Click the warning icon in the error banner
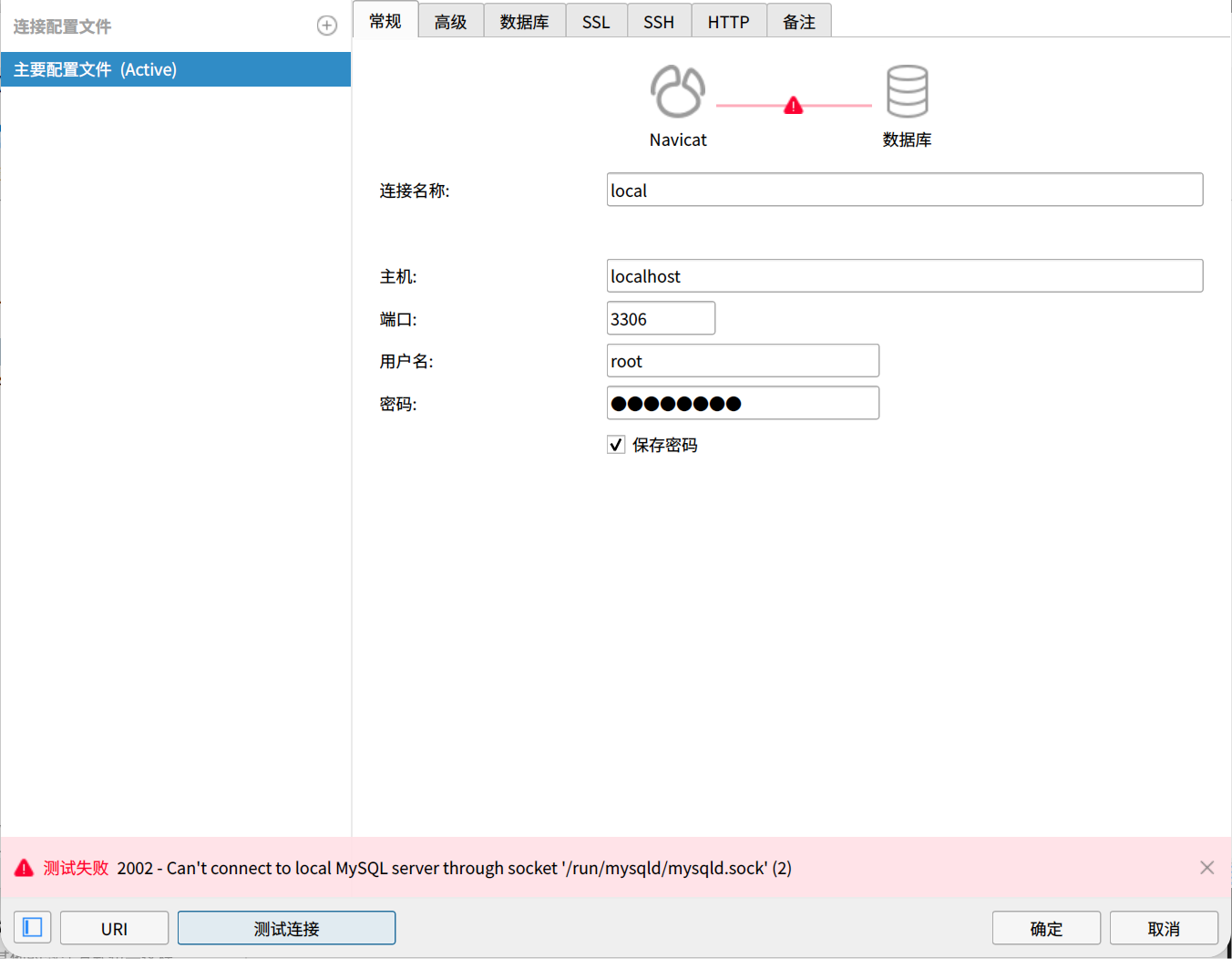 pos(24,867)
